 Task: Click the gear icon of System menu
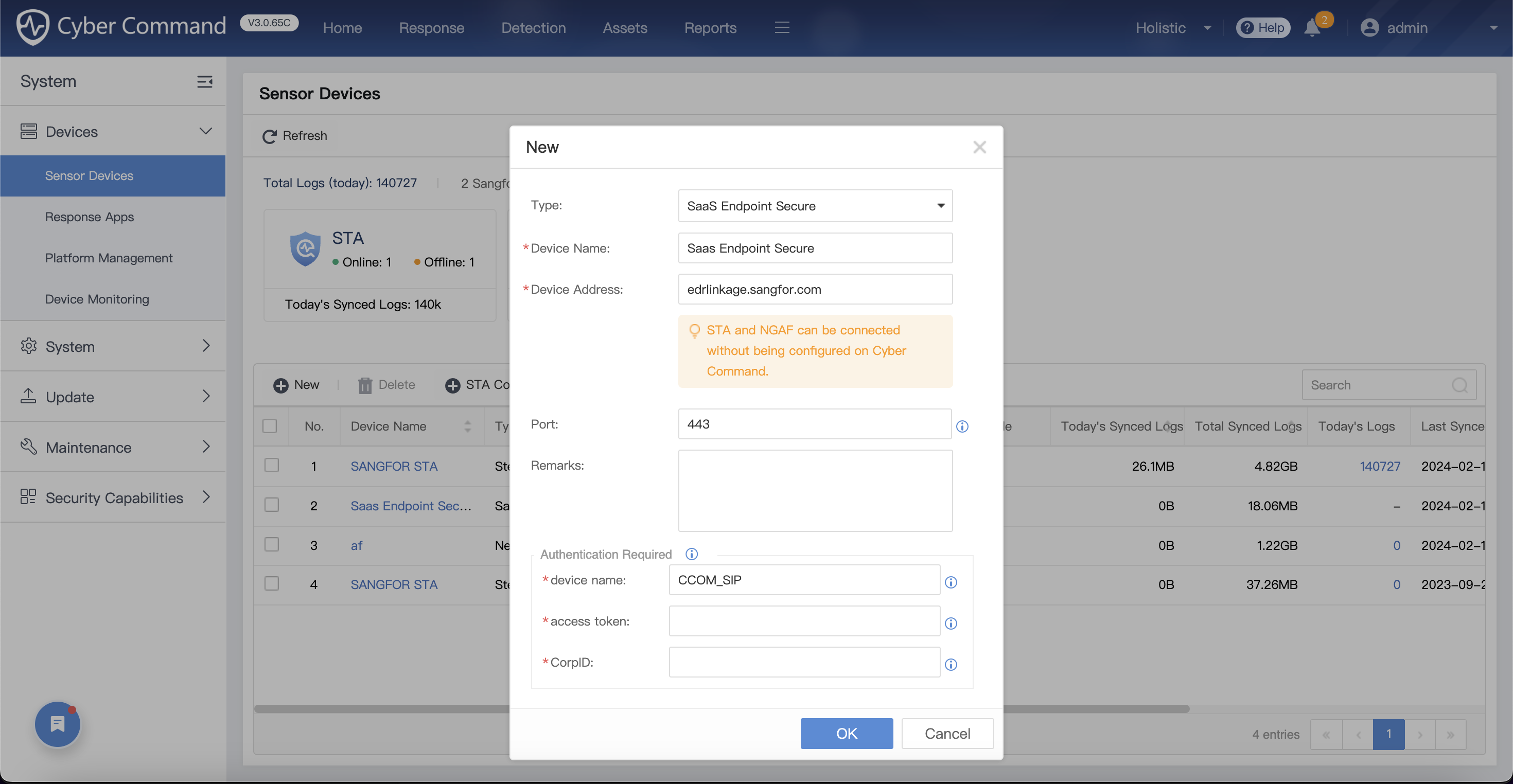click(x=28, y=346)
